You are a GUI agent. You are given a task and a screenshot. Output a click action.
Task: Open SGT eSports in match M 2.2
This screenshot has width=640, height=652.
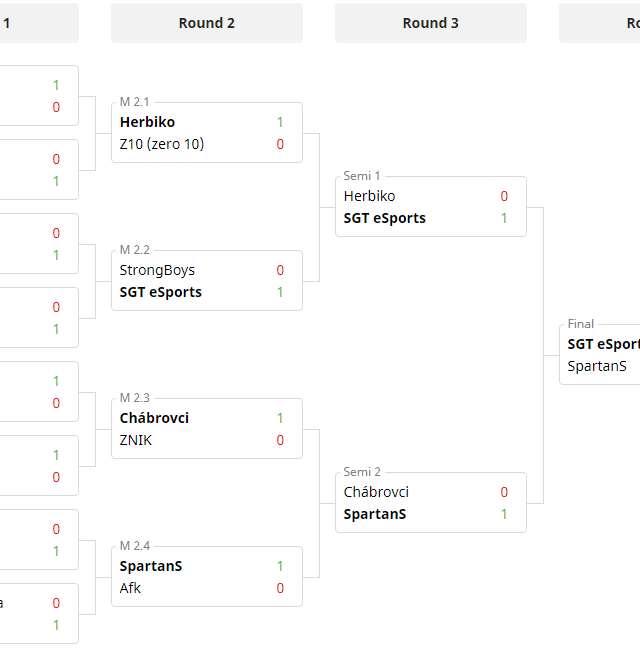[x=161, y=292]
